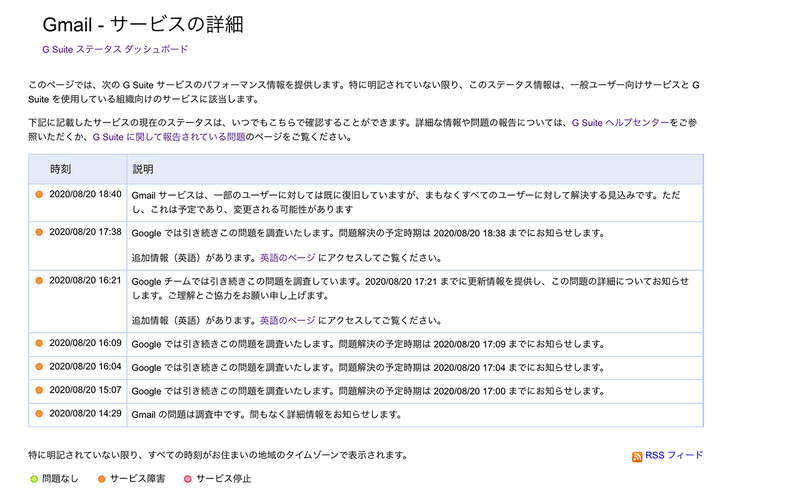Click the orange status dot for 16:21
This screenshot has height=504, width=800.
click(39, 281)
